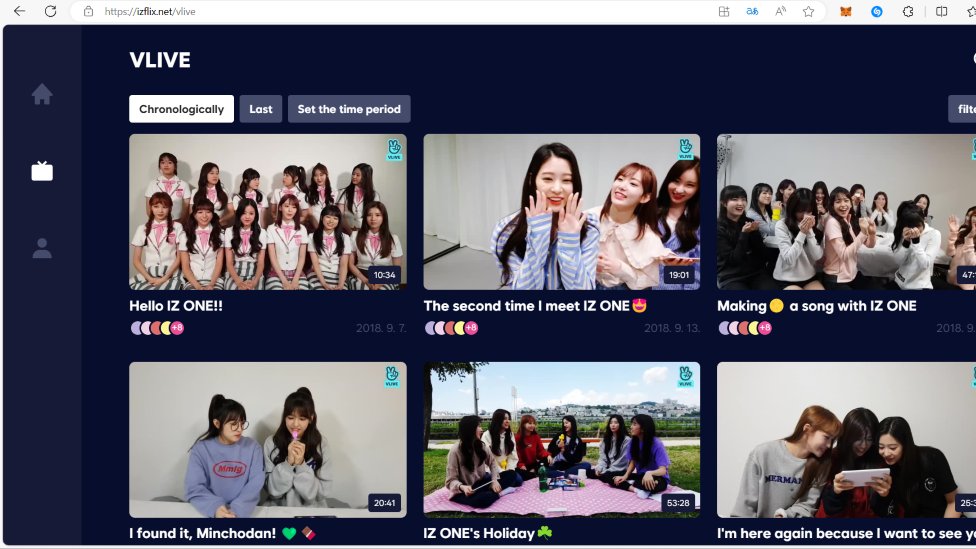Viewport: 976px width, 549px height.
Task: Click VLIVE logo badge on IZ ONE's Holiday thumbnail
Action: 685,377
